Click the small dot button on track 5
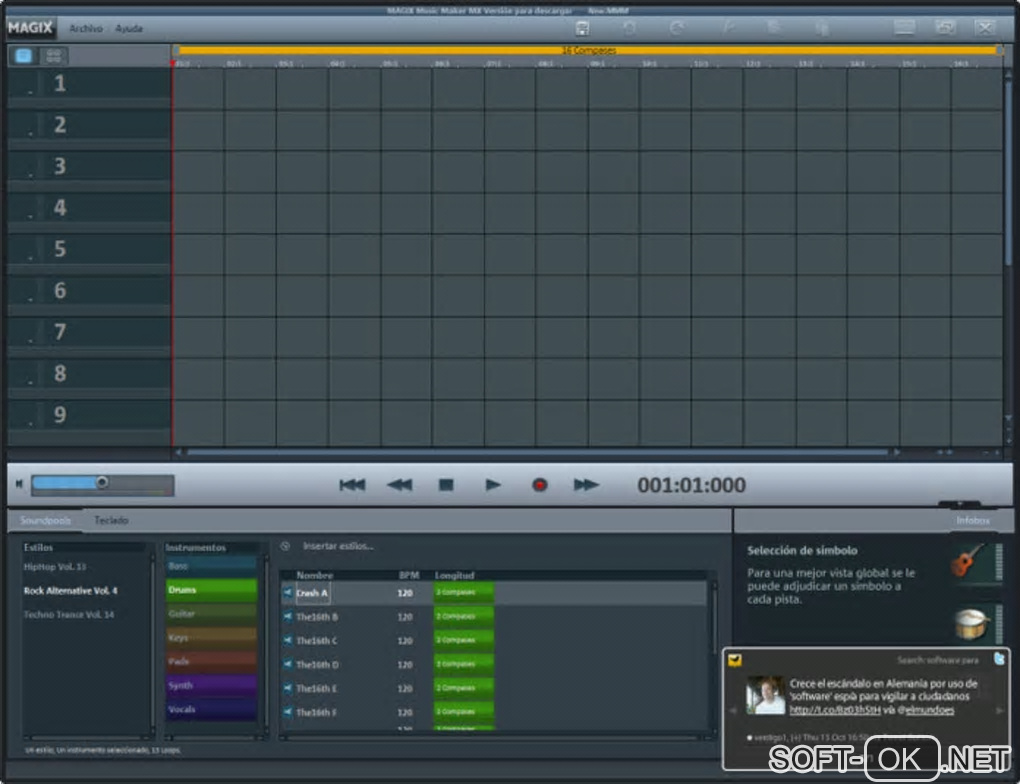Image resolution: width=1020 pixels, height=784 pixels. (x=30, y=257)
